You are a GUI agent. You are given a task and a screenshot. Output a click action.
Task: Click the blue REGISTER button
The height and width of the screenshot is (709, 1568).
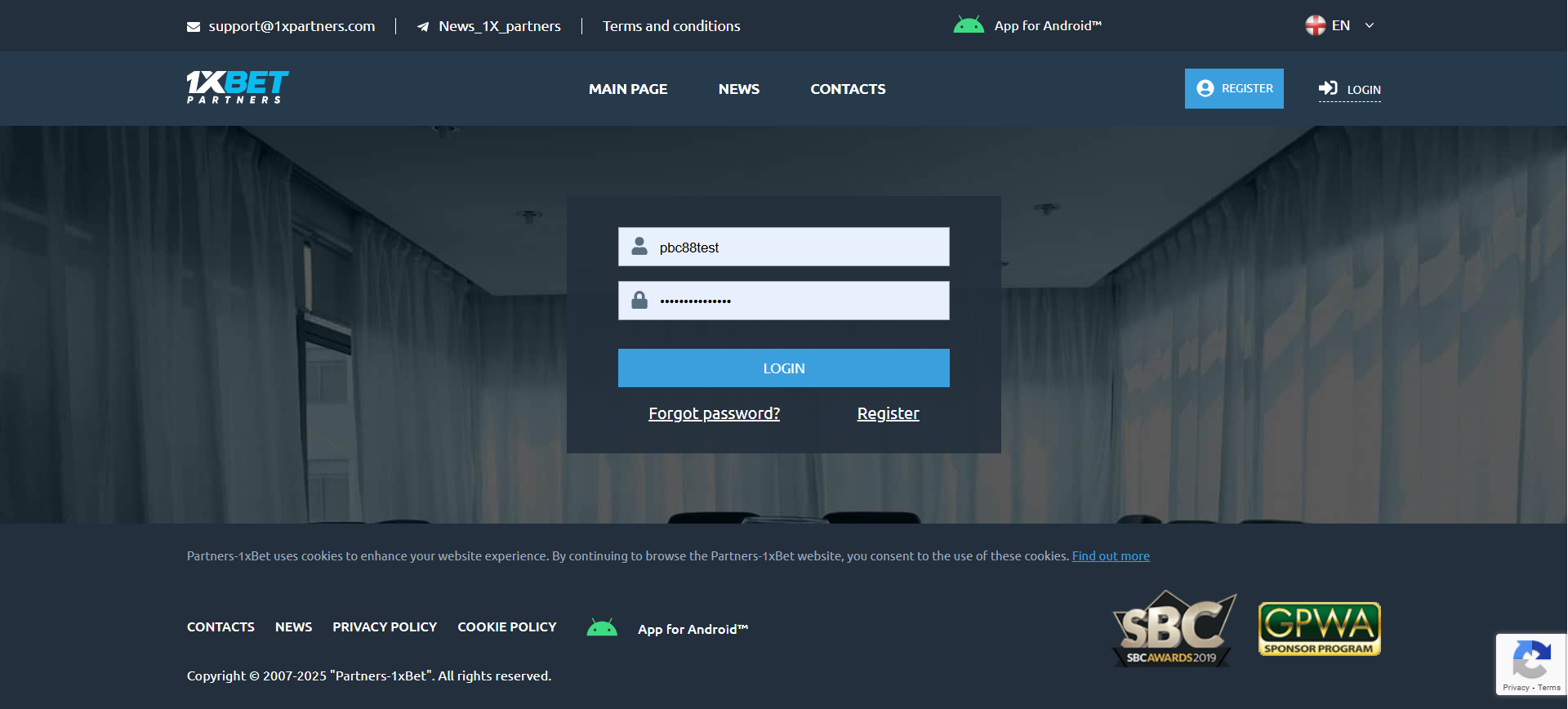point(1234,88)
